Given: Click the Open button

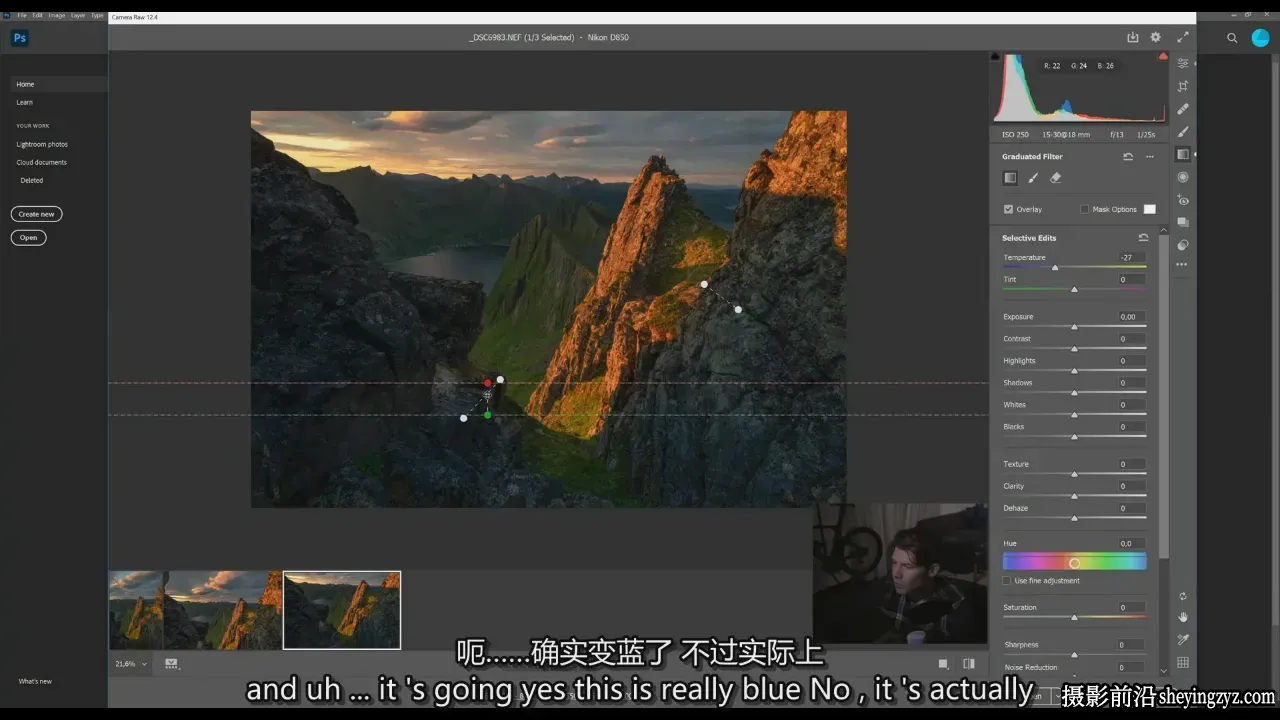Looking at the screenshot, I should point(29,238).
